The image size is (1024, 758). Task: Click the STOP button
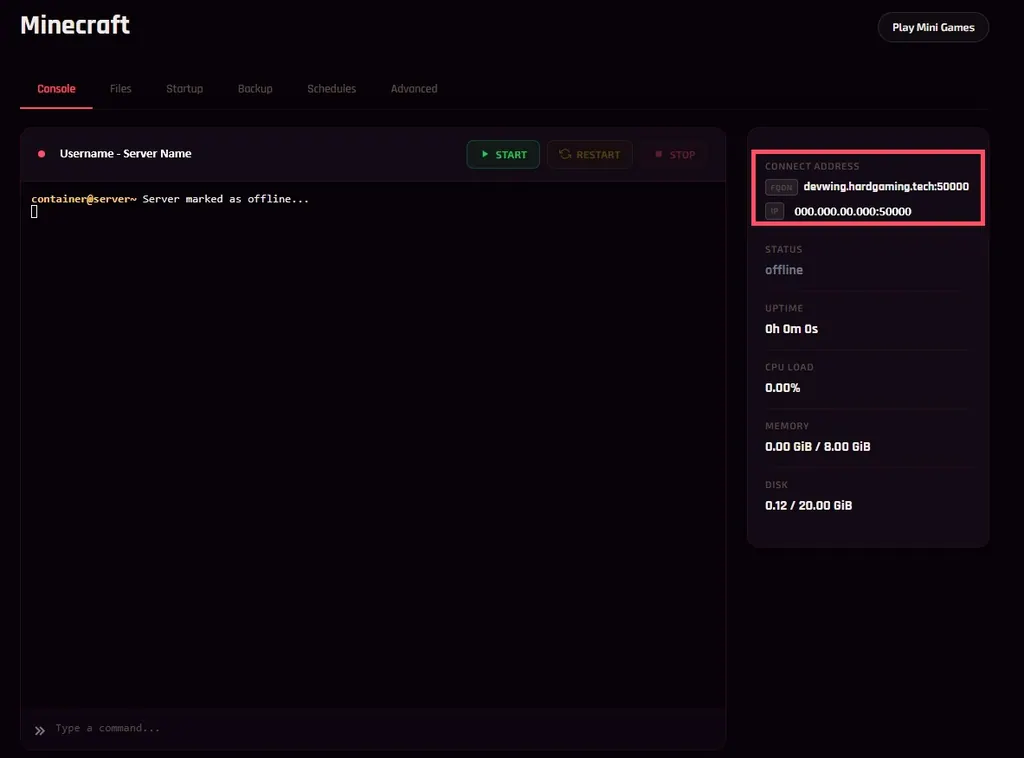click(x=675, y=155)
